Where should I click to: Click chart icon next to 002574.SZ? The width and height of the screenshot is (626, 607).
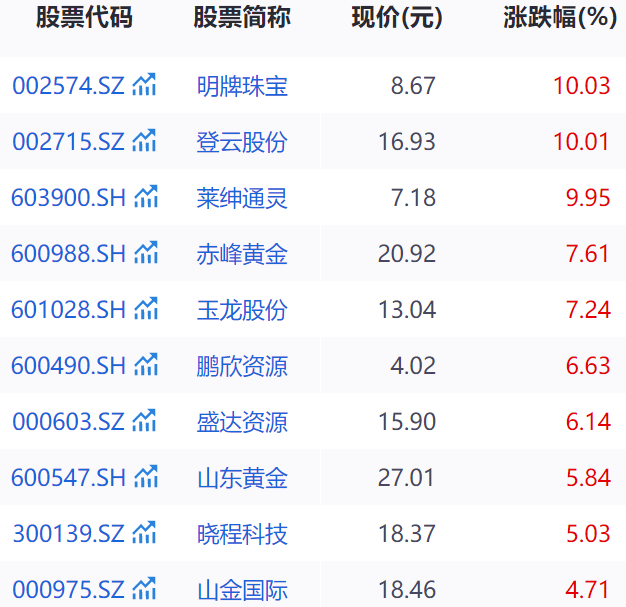coord(145,85)
